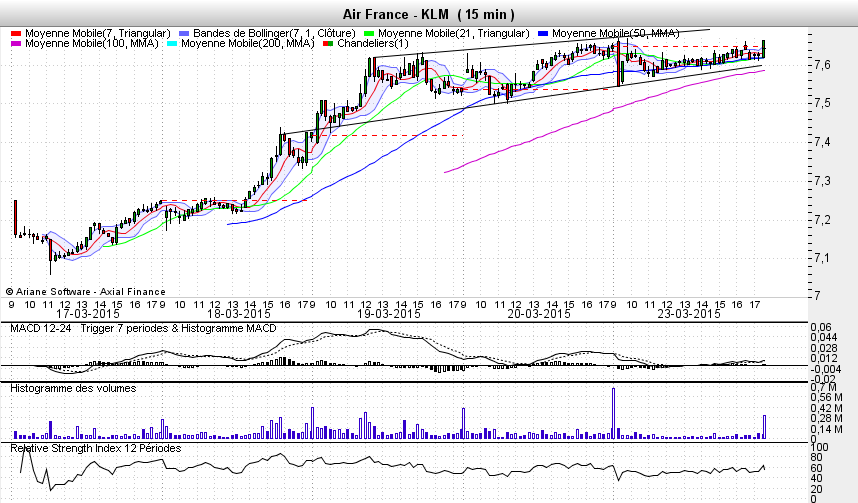The width and height of the screenshot is (858, 503).
Task: Click the 7,4 price axis value
Action: 822,142
